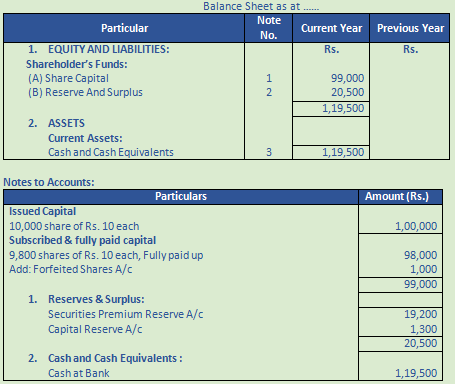Image resolution: width=455 pixels, height=384 pixels.
Task: Click the 98,000 amount cell
Action: pyautogui.click(x=420, y=255)
